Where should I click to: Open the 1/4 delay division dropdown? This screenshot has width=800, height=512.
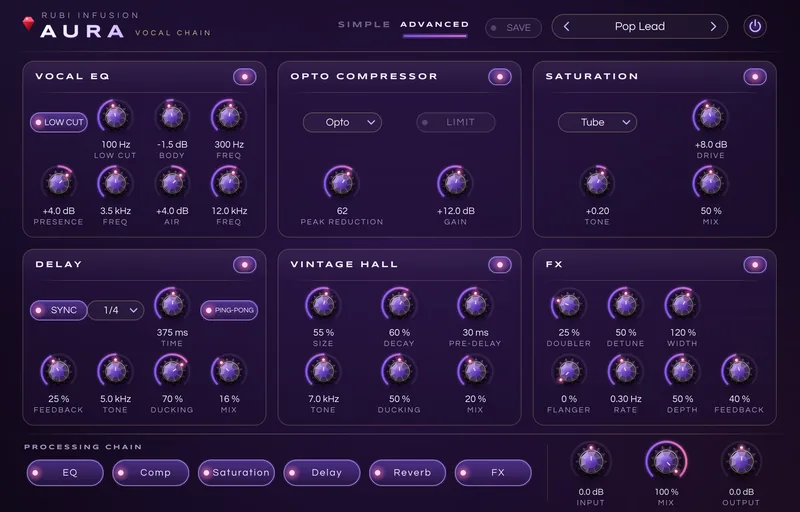point(116,310)
